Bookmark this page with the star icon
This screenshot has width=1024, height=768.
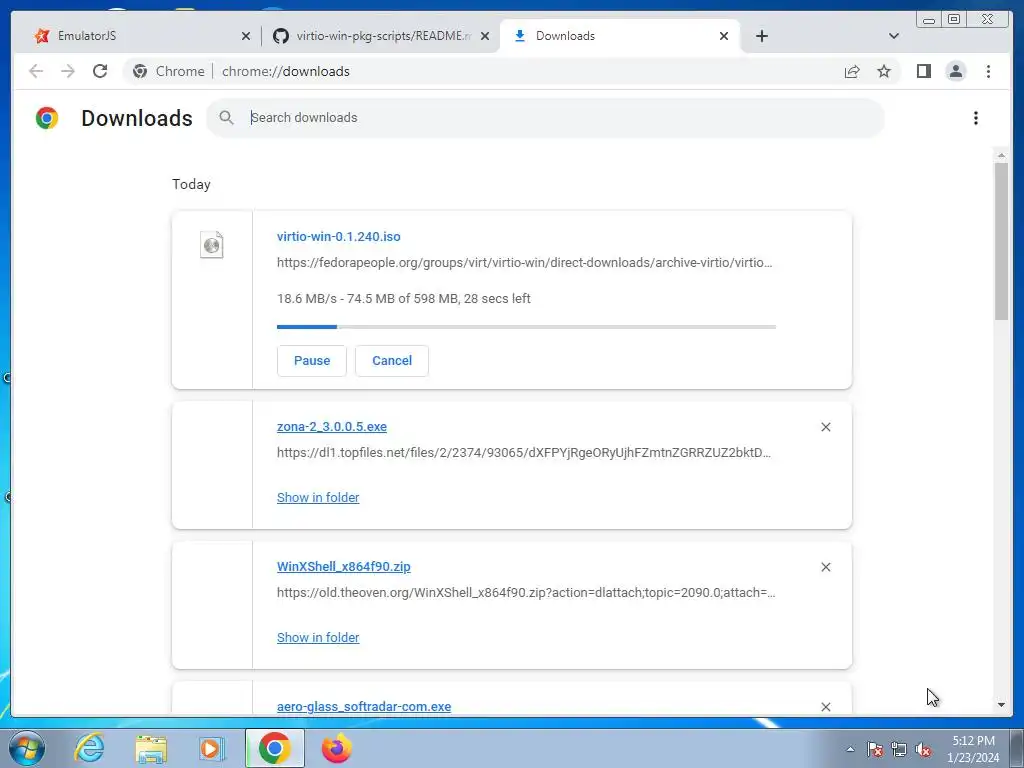(884, 71)
